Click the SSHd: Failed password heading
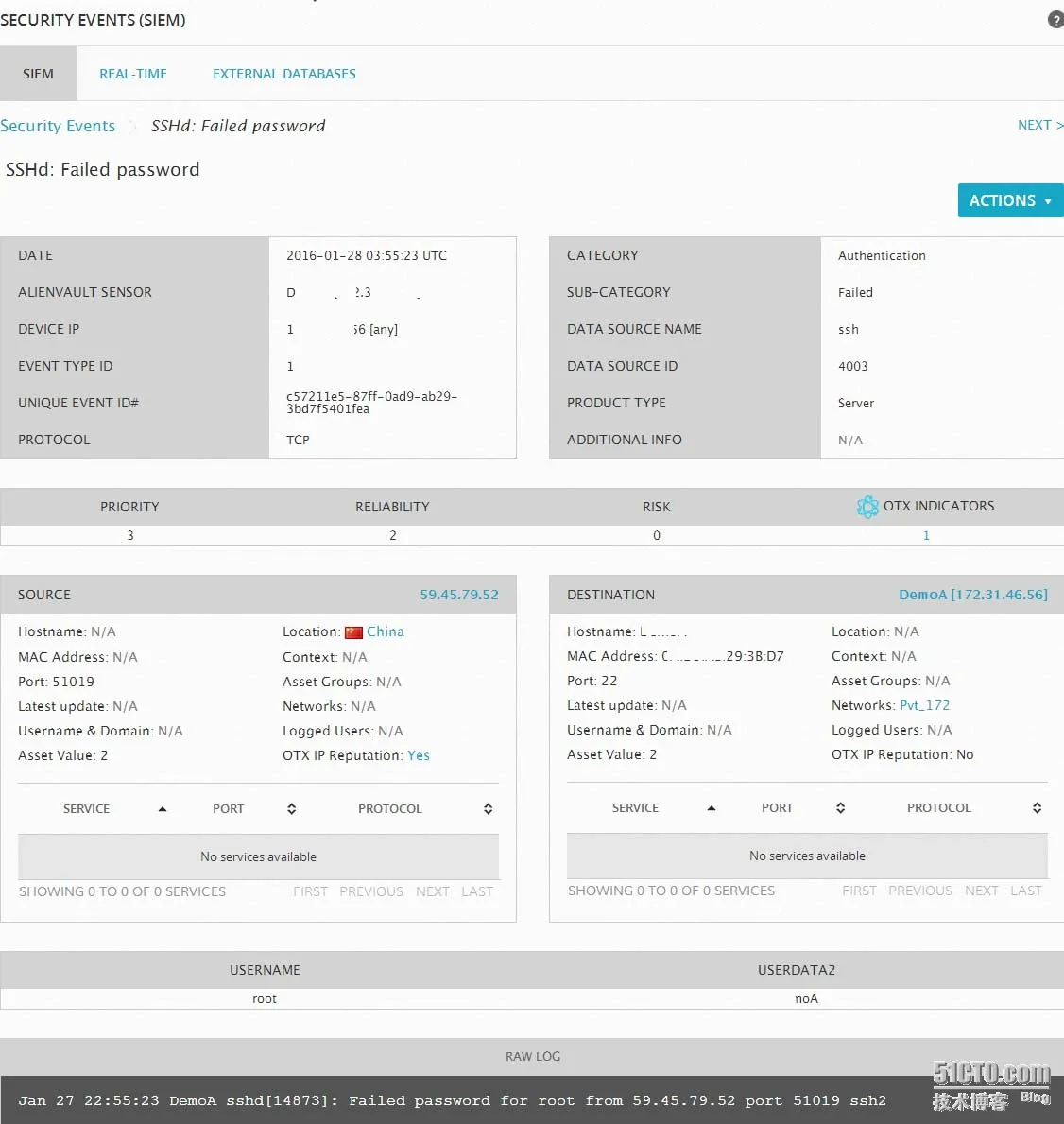Screen dimensions: 1064x1124 pyautogui.click(x=102, y=170)
